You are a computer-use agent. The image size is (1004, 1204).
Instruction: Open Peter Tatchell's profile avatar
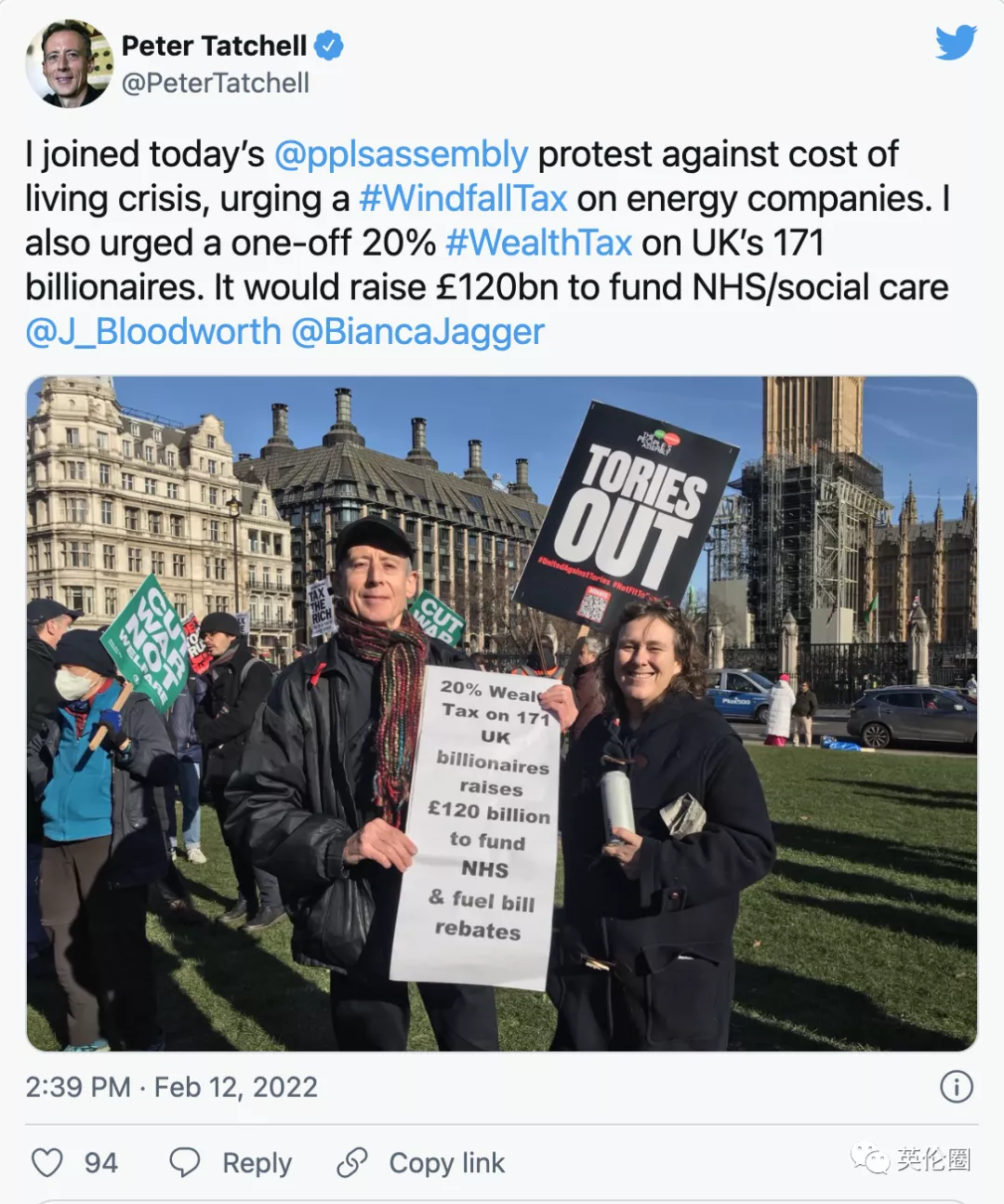tap(69, 63)
